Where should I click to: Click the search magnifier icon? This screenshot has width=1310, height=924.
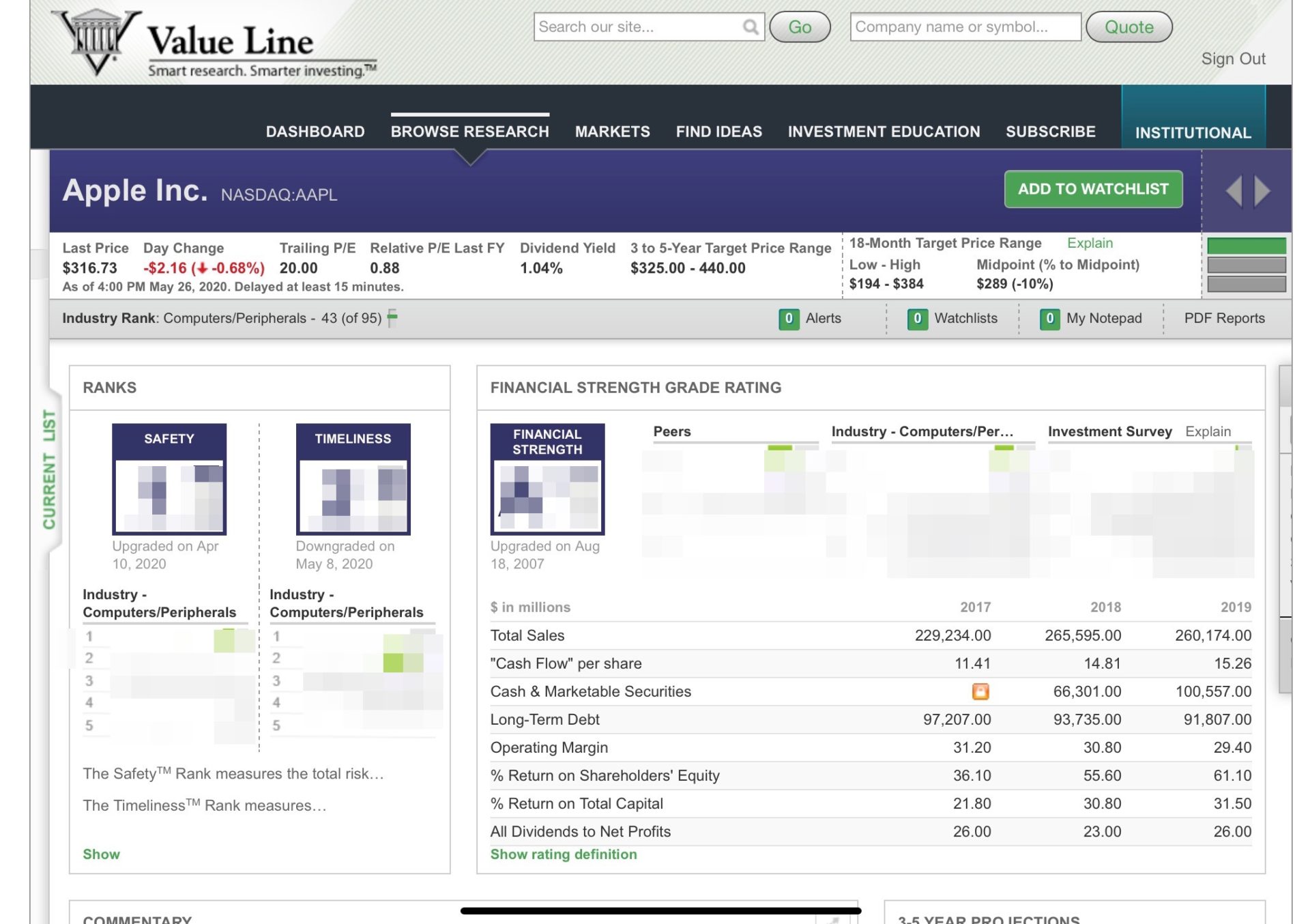tap(751, 27)
